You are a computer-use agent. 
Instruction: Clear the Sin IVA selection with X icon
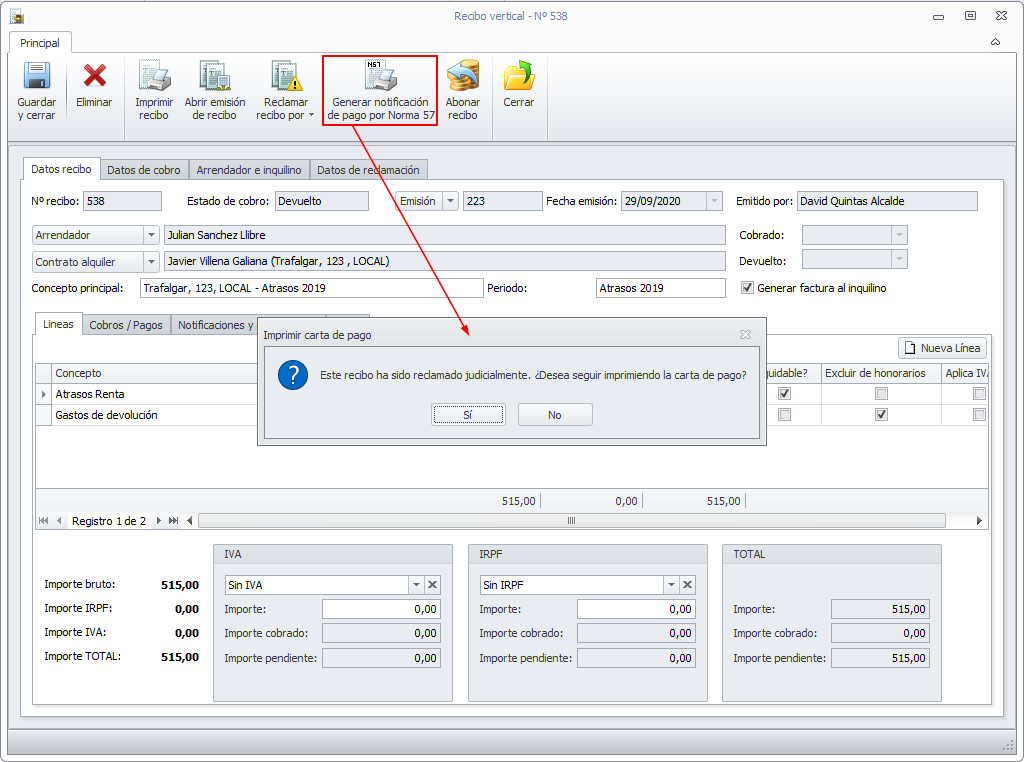click(433, 585)
